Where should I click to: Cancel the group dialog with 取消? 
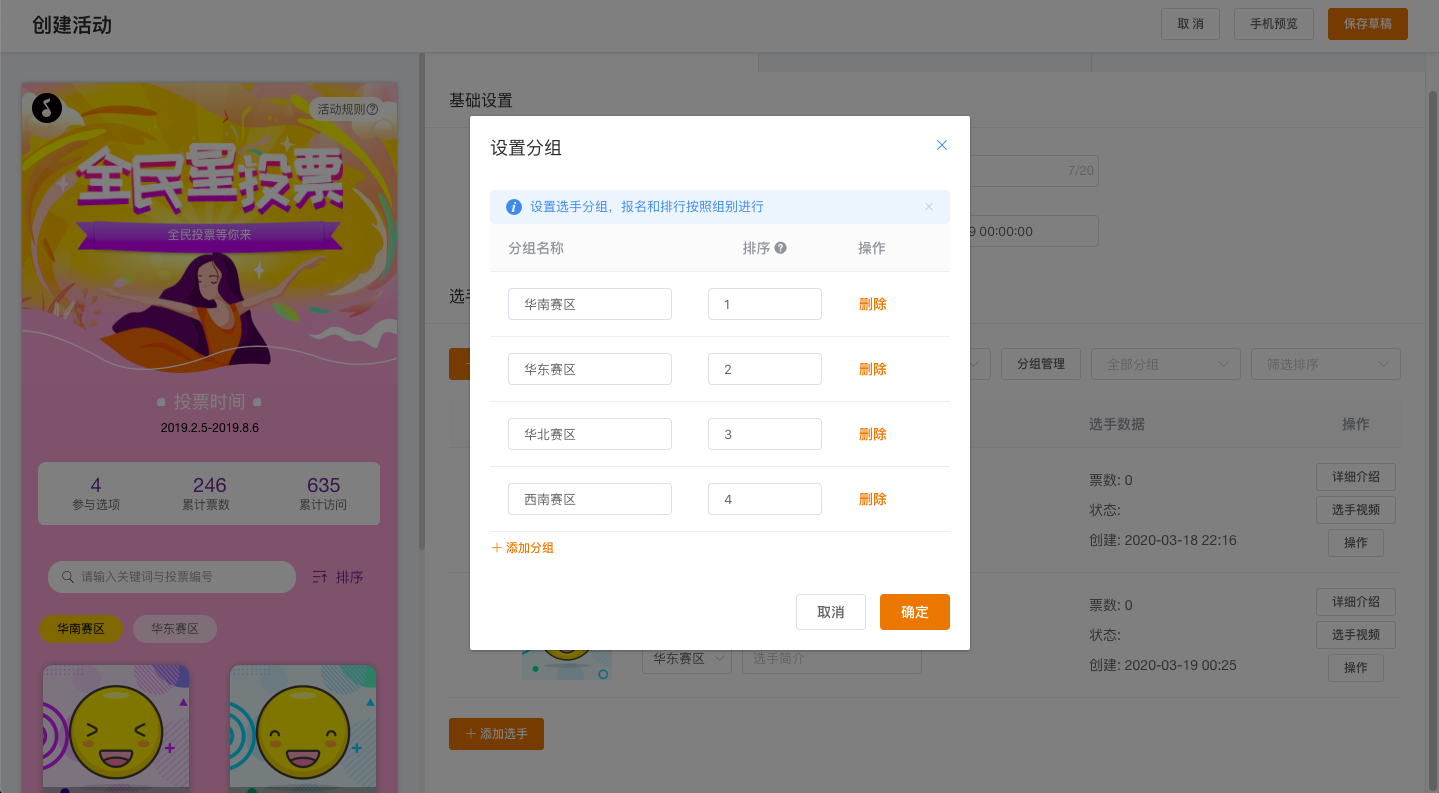pyautogui.click(x=830, y=612)
